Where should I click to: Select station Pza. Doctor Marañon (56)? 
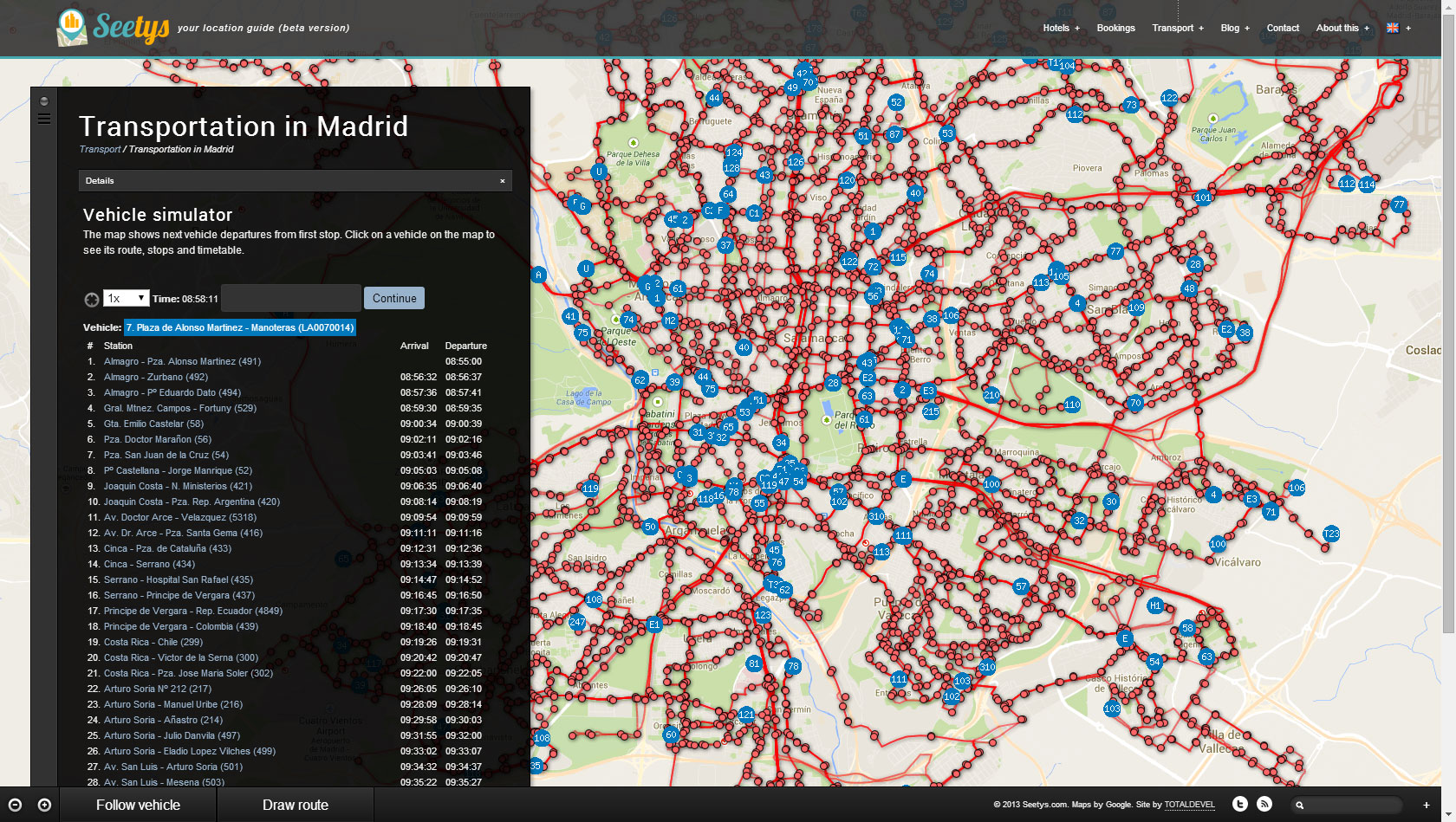point(158,439)
